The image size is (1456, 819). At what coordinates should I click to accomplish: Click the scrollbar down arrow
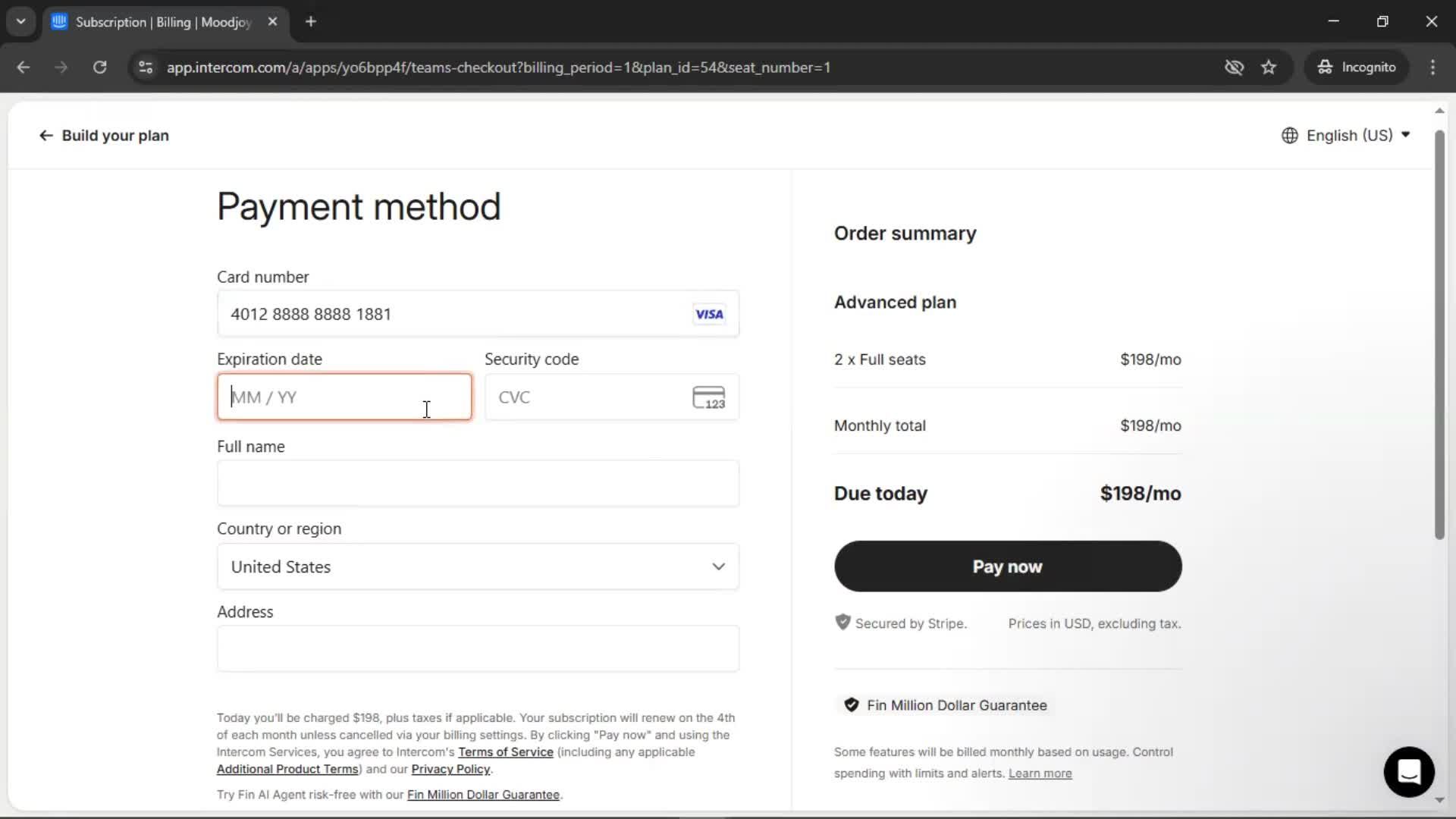(x=1439, y=800)
